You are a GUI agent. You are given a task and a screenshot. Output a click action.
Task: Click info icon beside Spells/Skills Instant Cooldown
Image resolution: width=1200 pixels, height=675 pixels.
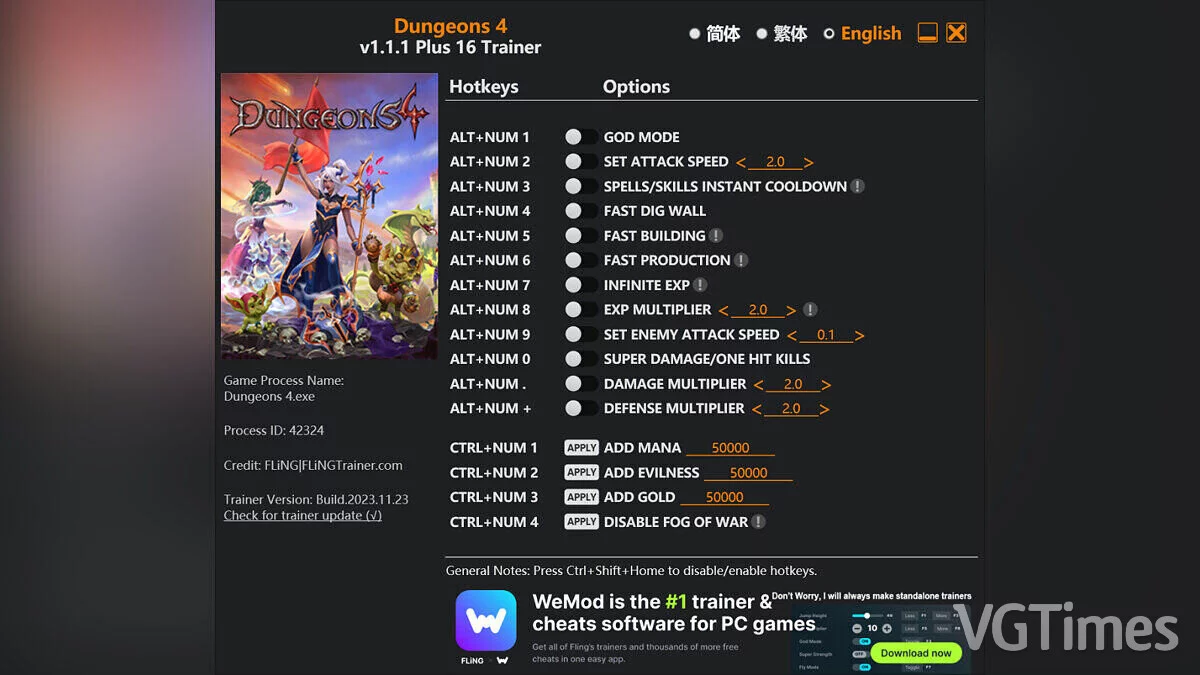click(858, 186)
